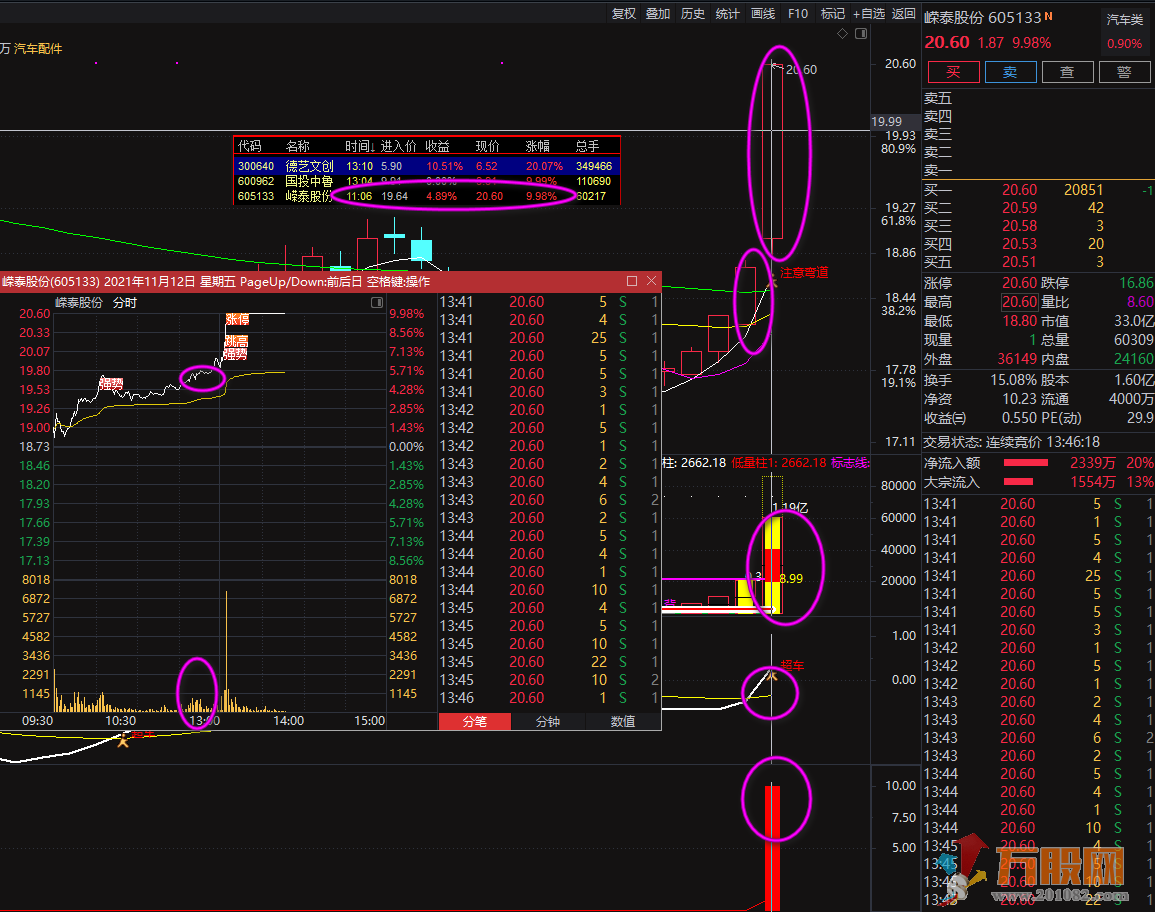Switch to the 分钟 tab
This screenshot has width=1155, height=912.
click(548, 721)
